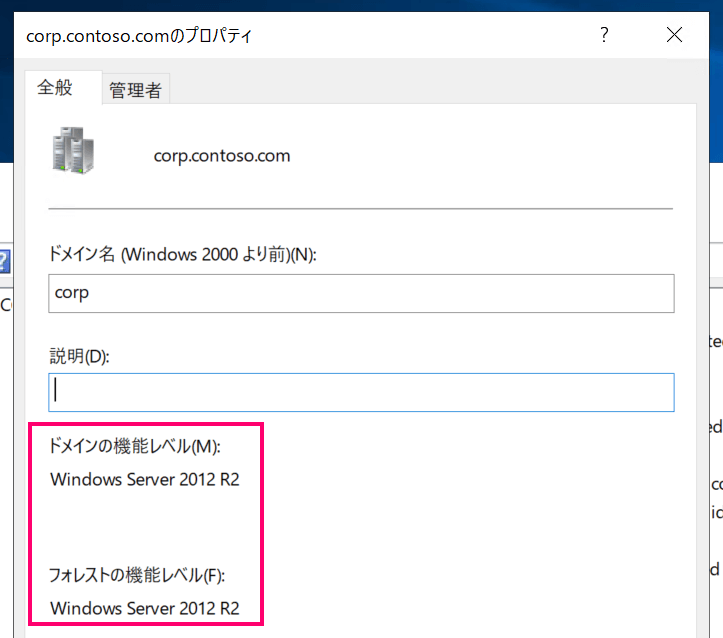Click Windows Server 2012 R2 under ドメインの機能レベル
723x638 pixels.
[145, 479]
